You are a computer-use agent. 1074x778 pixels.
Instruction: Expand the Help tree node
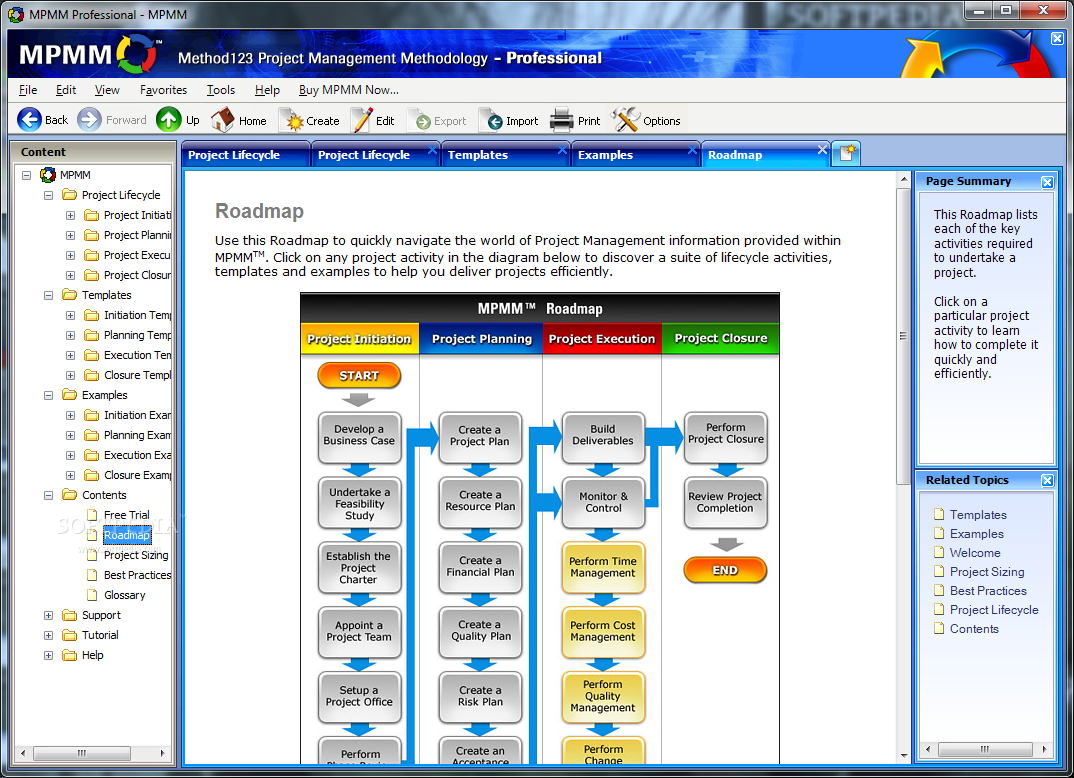pos(48,655)
